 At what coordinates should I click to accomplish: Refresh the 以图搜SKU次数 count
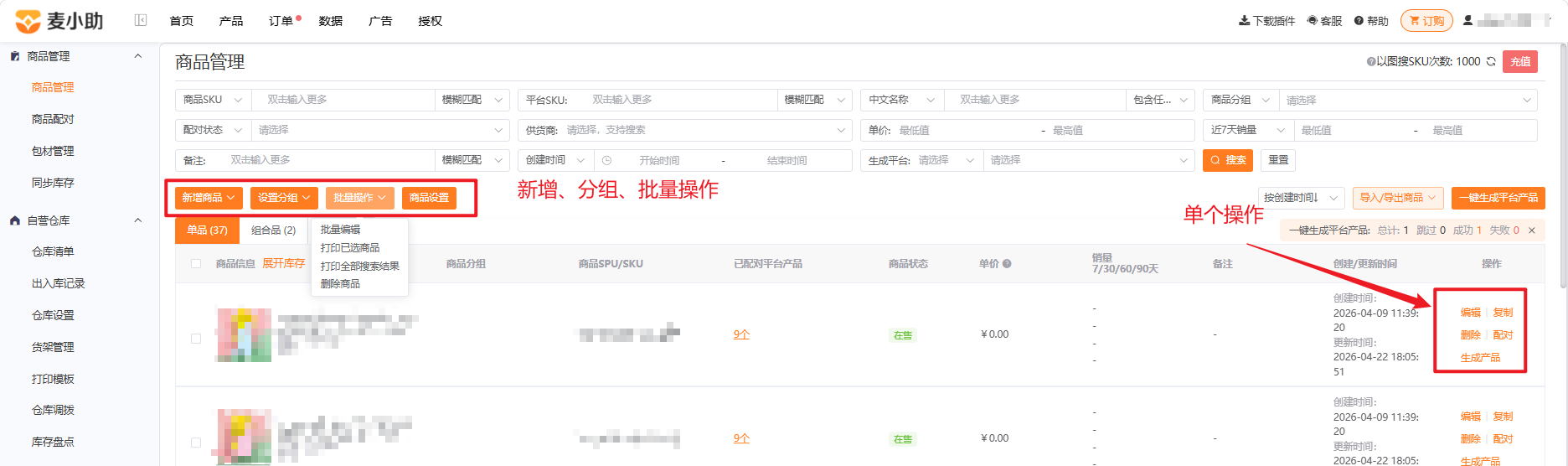(x=1491, y=61)
